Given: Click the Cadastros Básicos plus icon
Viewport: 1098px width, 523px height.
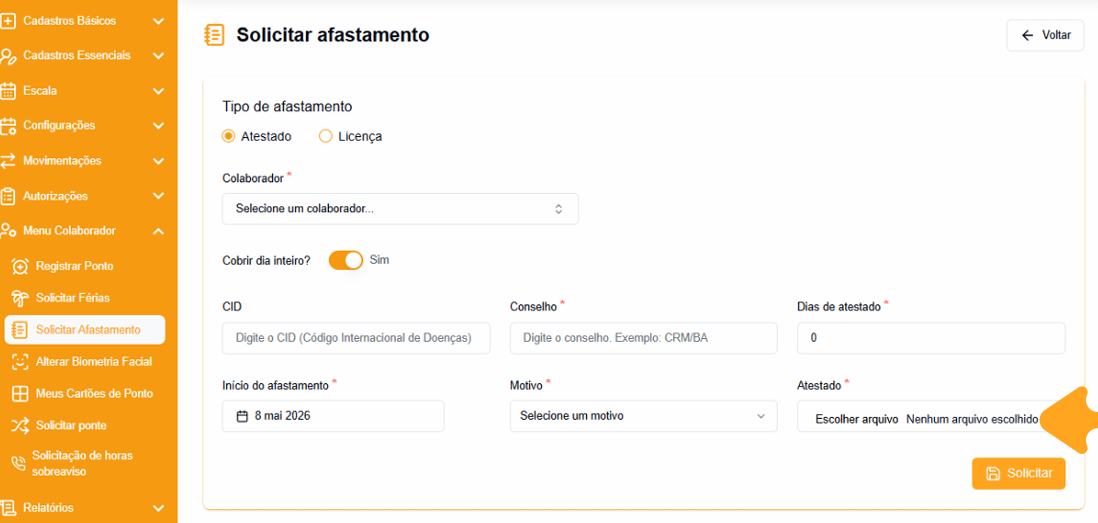Looking at the screenshot, I should pyautogui.click(x=8, y=21).
